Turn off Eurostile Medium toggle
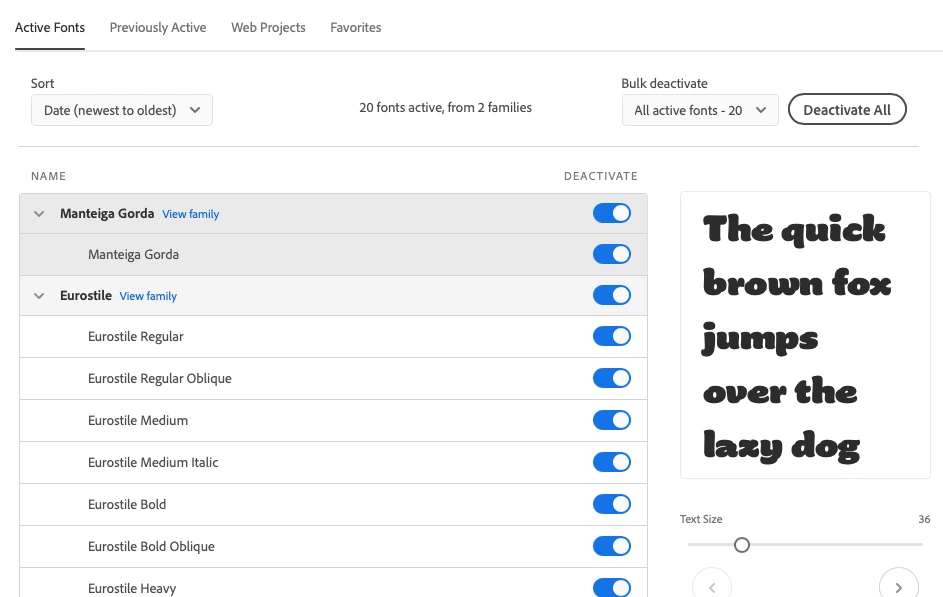943x597 pixels. 612,420
